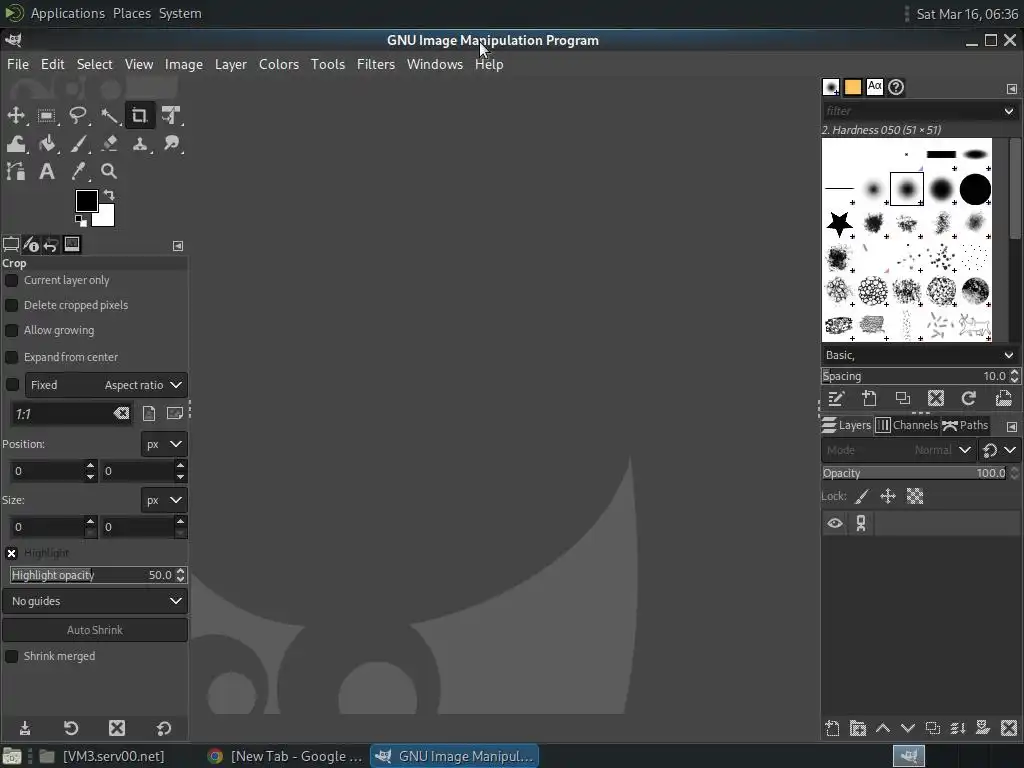Lock pixels with the brush lock icon

pyautogui.click(x=862, y=496)
